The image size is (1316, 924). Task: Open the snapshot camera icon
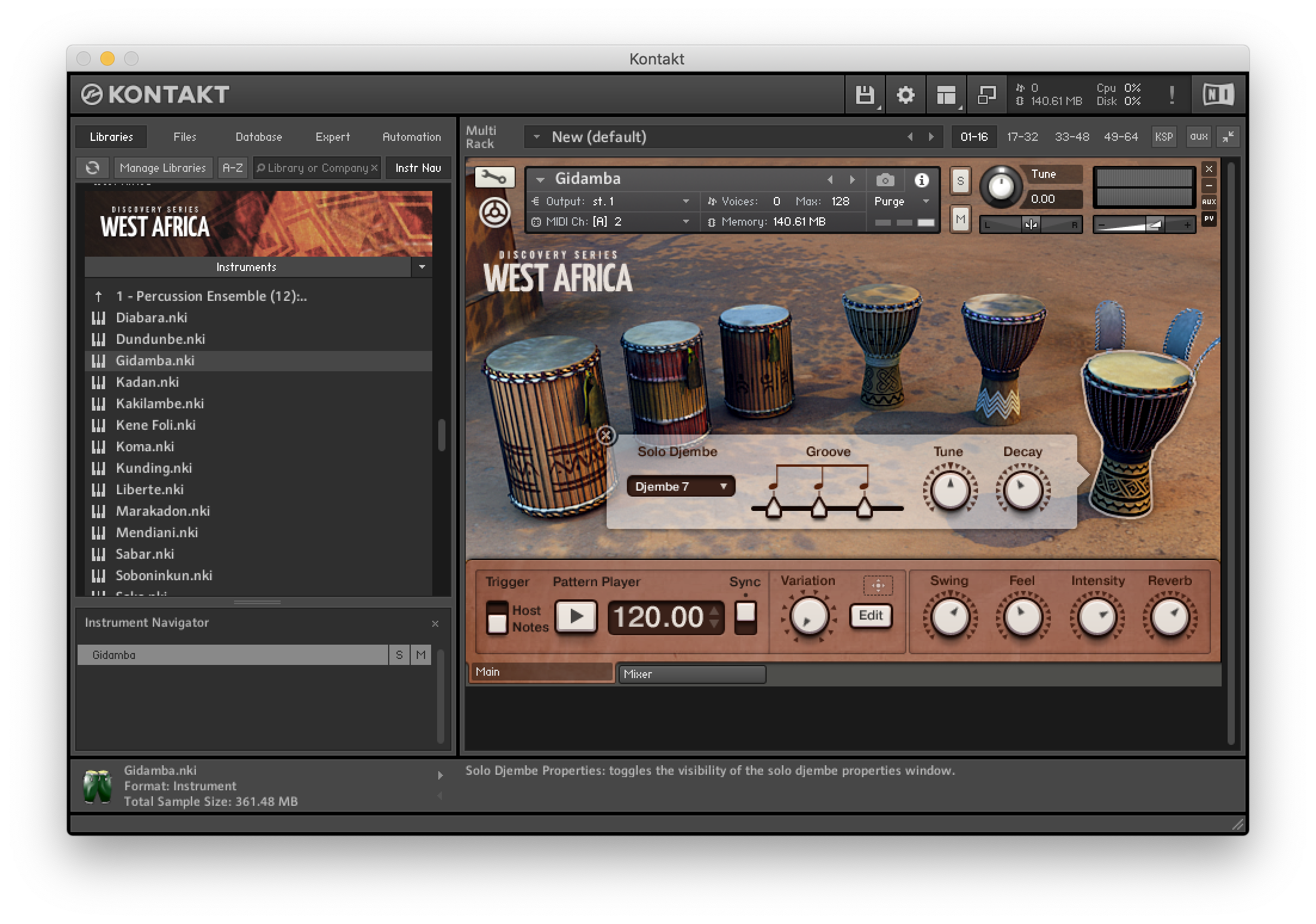tap(885, 180)
